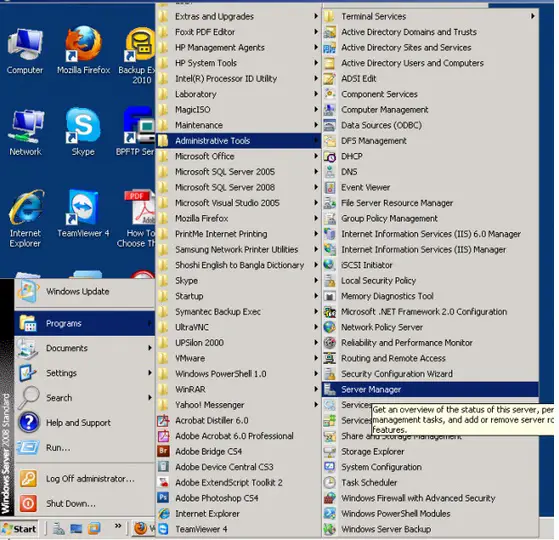Show hidden Quick Launch items chevron
559x540 pixels.
point(118,526)
